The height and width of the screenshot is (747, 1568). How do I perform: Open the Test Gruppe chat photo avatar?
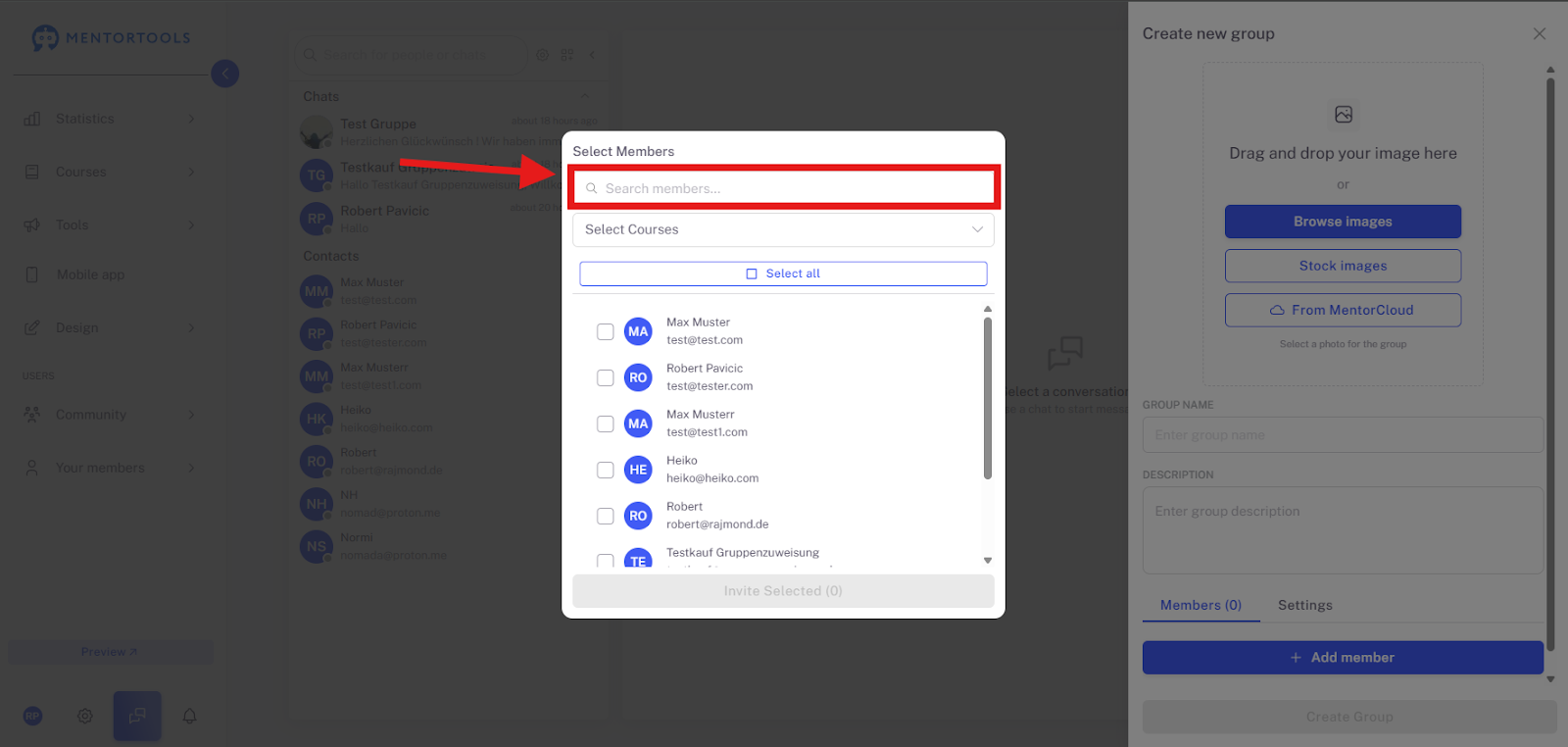point(317,131)
